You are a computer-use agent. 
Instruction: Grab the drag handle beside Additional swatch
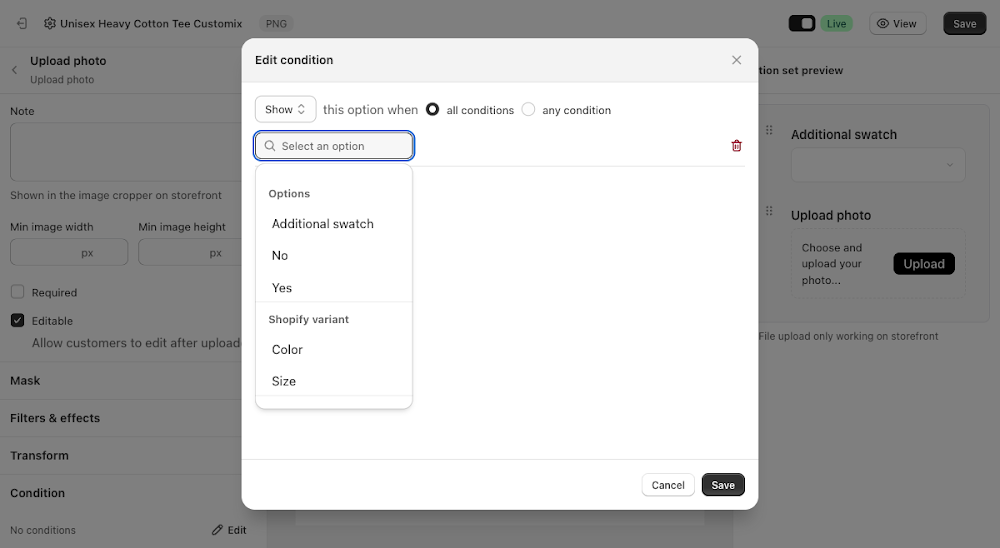(769, 130)
